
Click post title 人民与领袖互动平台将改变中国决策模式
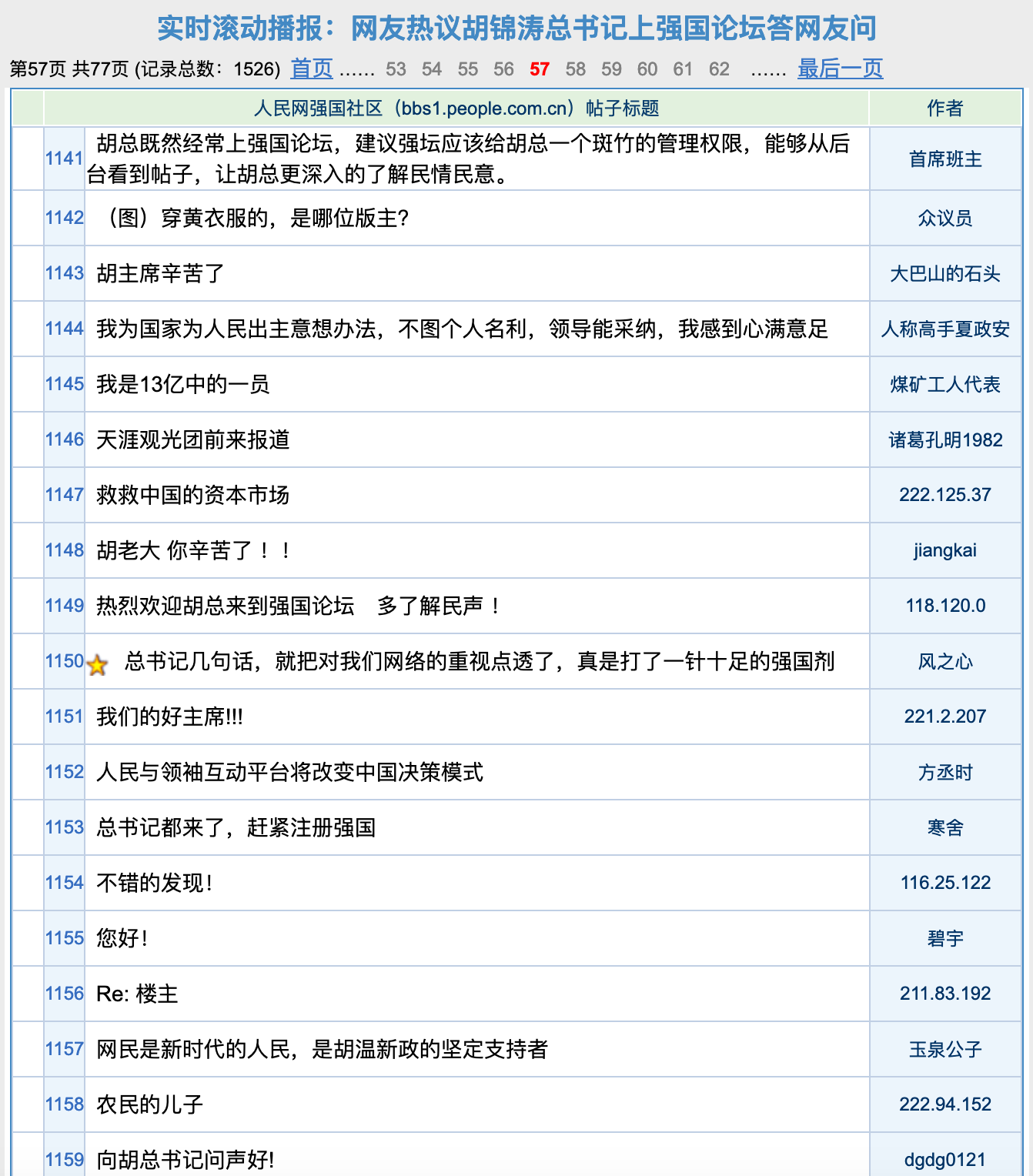(289, 772)
